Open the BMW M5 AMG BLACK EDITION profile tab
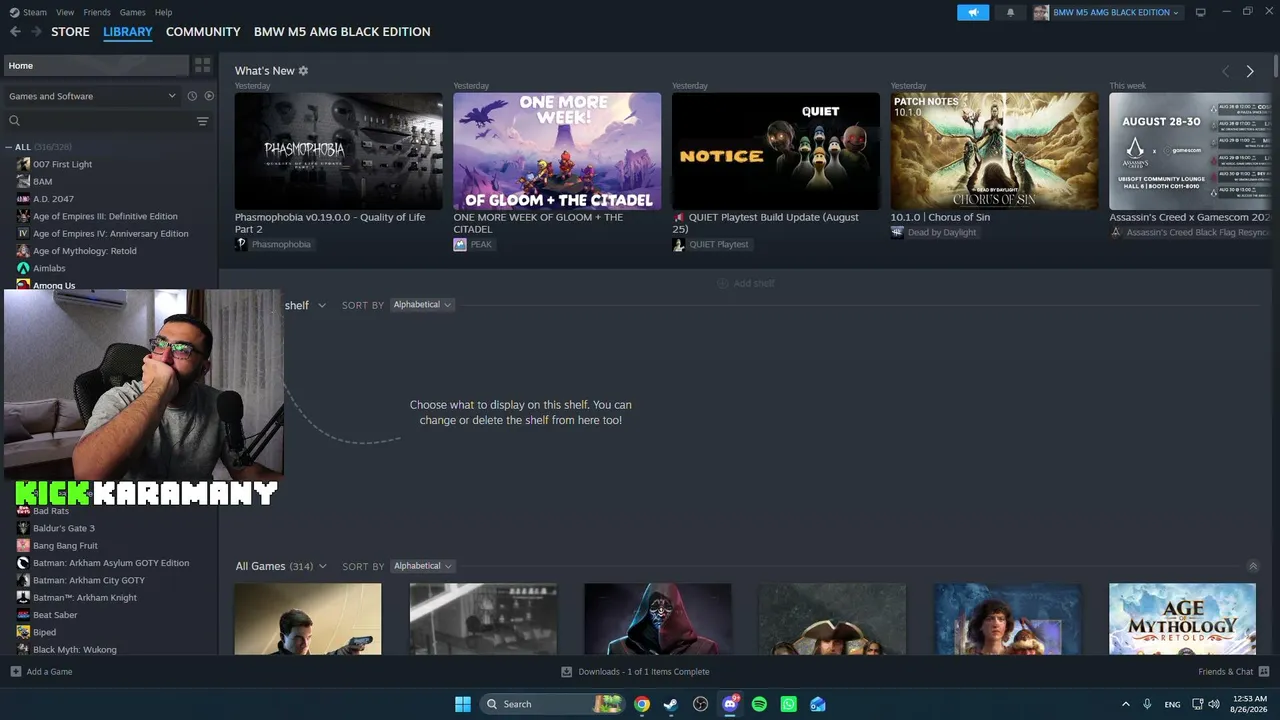Screen dimensions: 1280x720 pyautogui.click(x=342, y=32)
